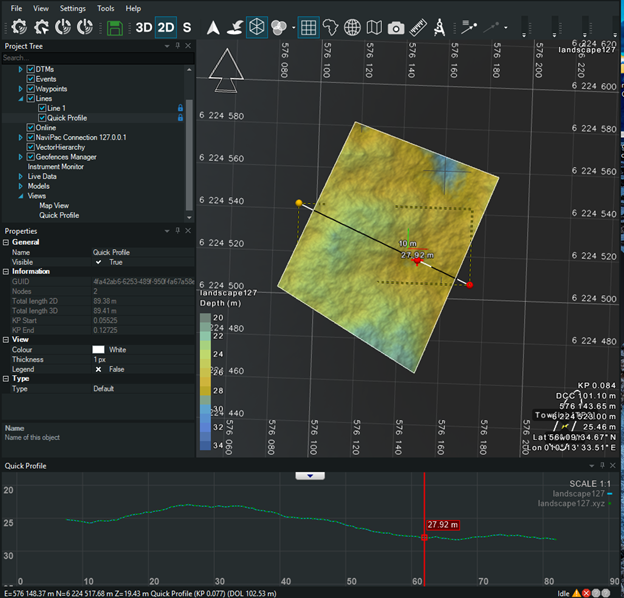Expand the DTMs tree node
The width and height of the screenshot is (624, 598).
pyautogui.click(x=20, y=69)
